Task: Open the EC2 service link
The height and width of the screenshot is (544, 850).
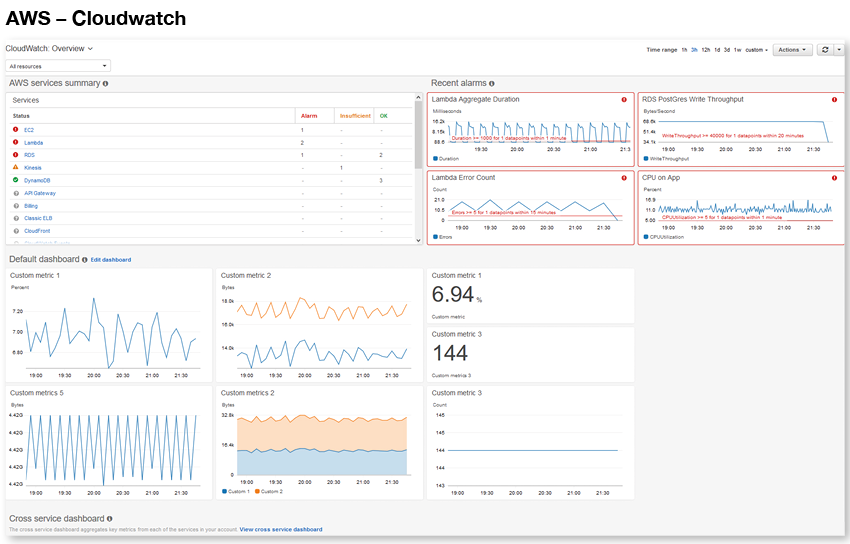Action: tap(29, 130)
